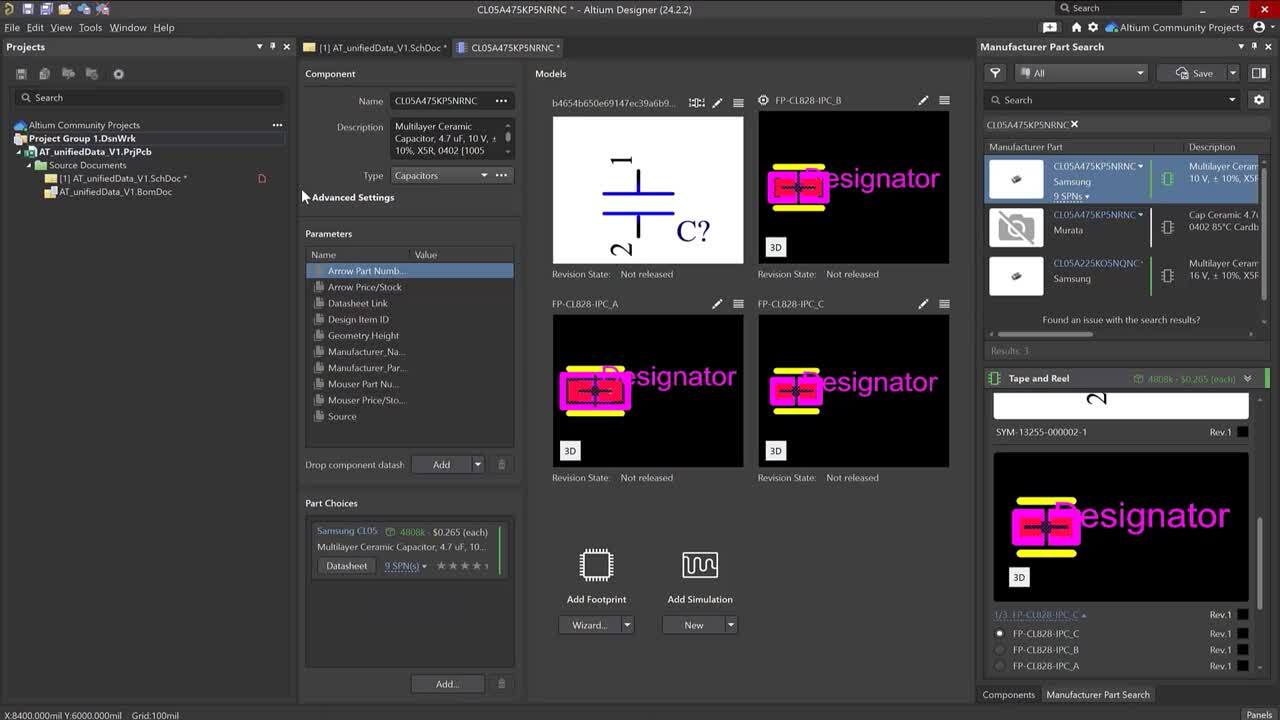1280x720 pixels.
Task: Click the save icon in Projects panel toolbar
Action: pos(21,74)
